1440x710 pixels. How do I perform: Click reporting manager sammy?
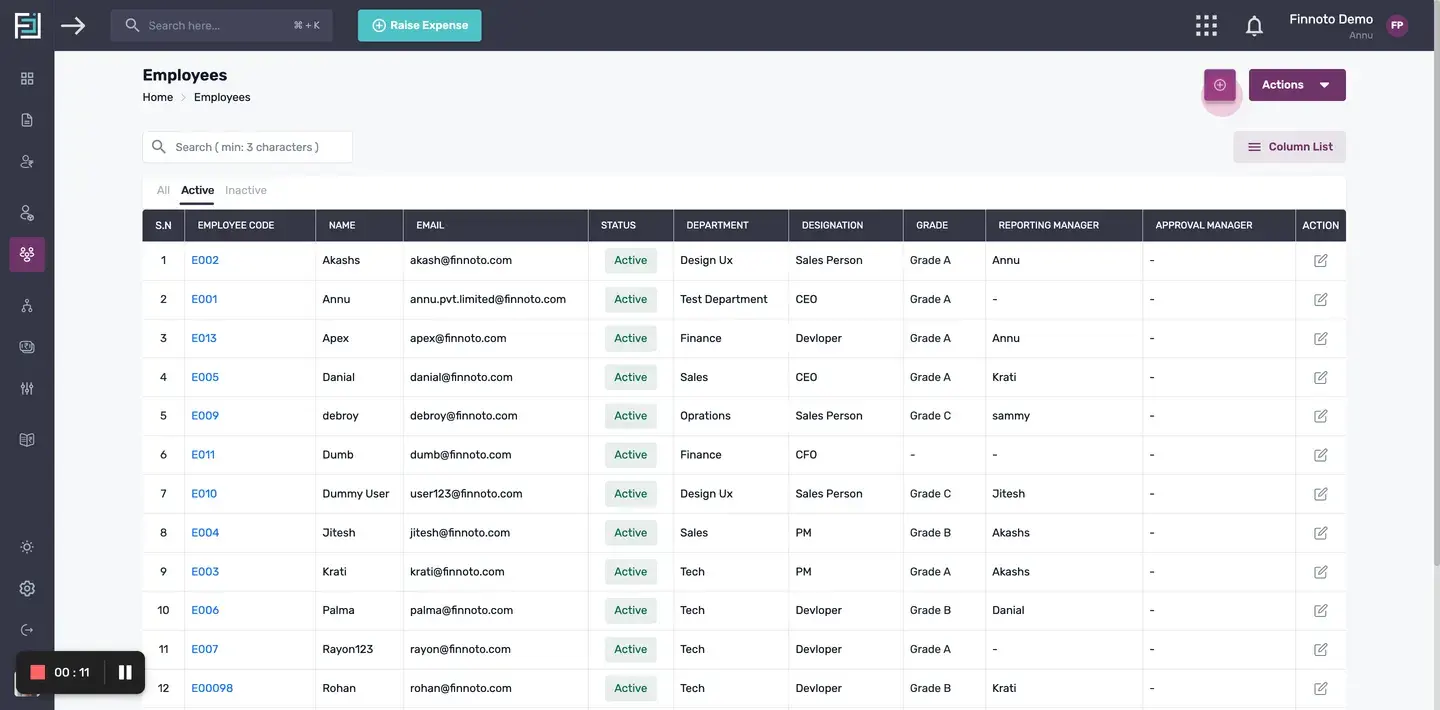point(1011,416)
